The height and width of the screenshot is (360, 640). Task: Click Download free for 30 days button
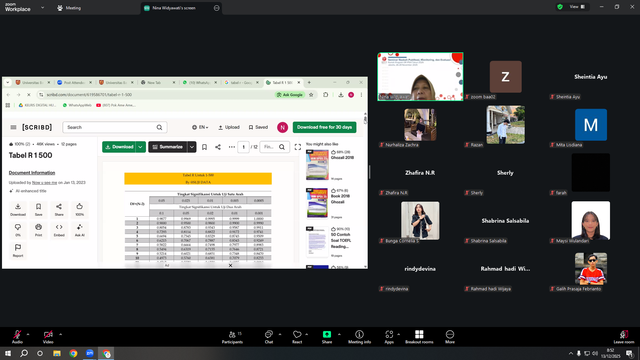click(x=324, y=127)
